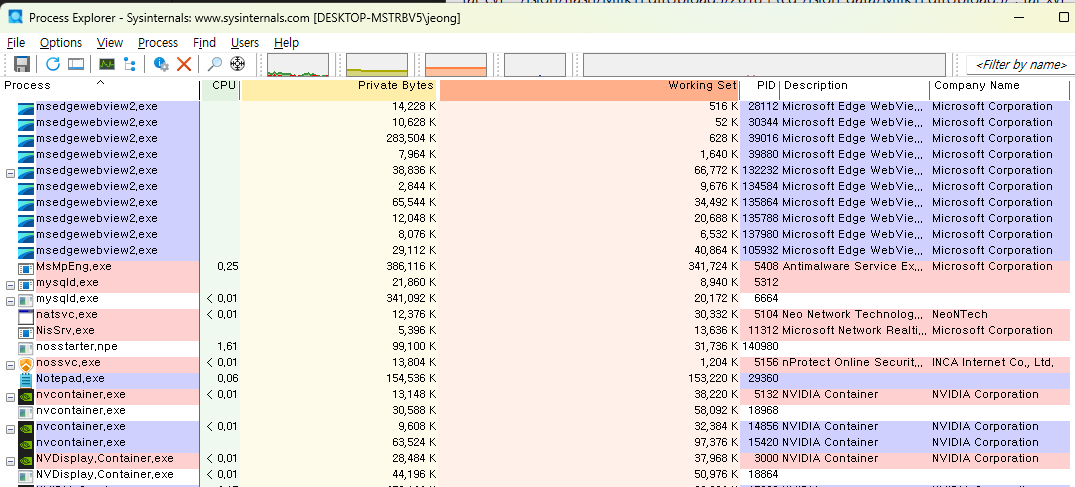Select the natsvc.exe process row
The width and height of the screenshot is (1075, 487).
535,315
